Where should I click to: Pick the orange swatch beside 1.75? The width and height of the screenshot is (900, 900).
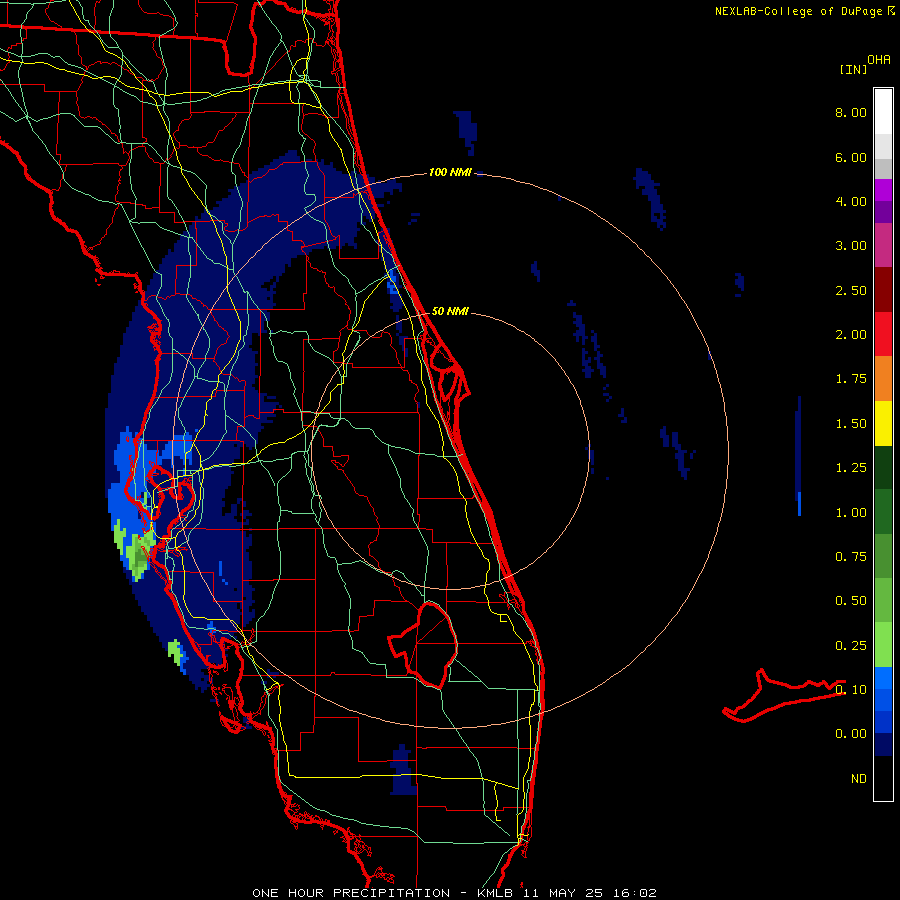pyautogui.click(x=883, y=378)
